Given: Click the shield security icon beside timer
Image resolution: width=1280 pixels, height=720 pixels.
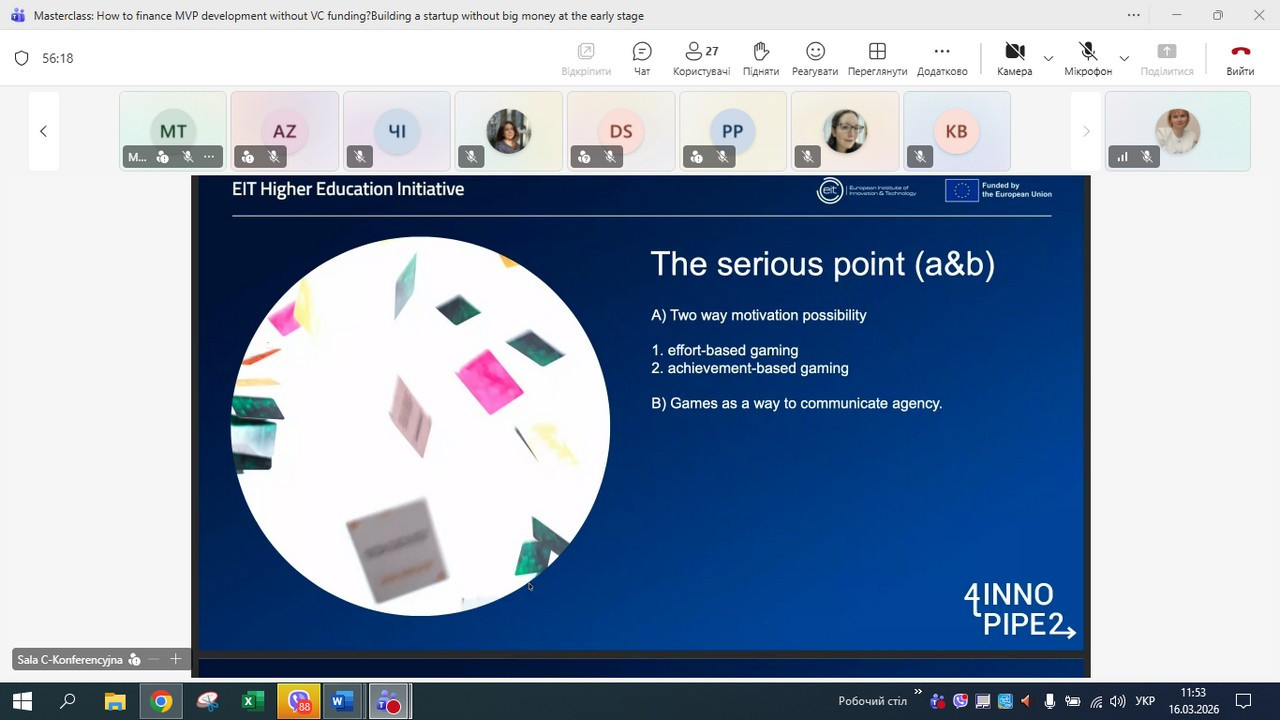Looking at the screenshot, I should click(x=21, y=59).
